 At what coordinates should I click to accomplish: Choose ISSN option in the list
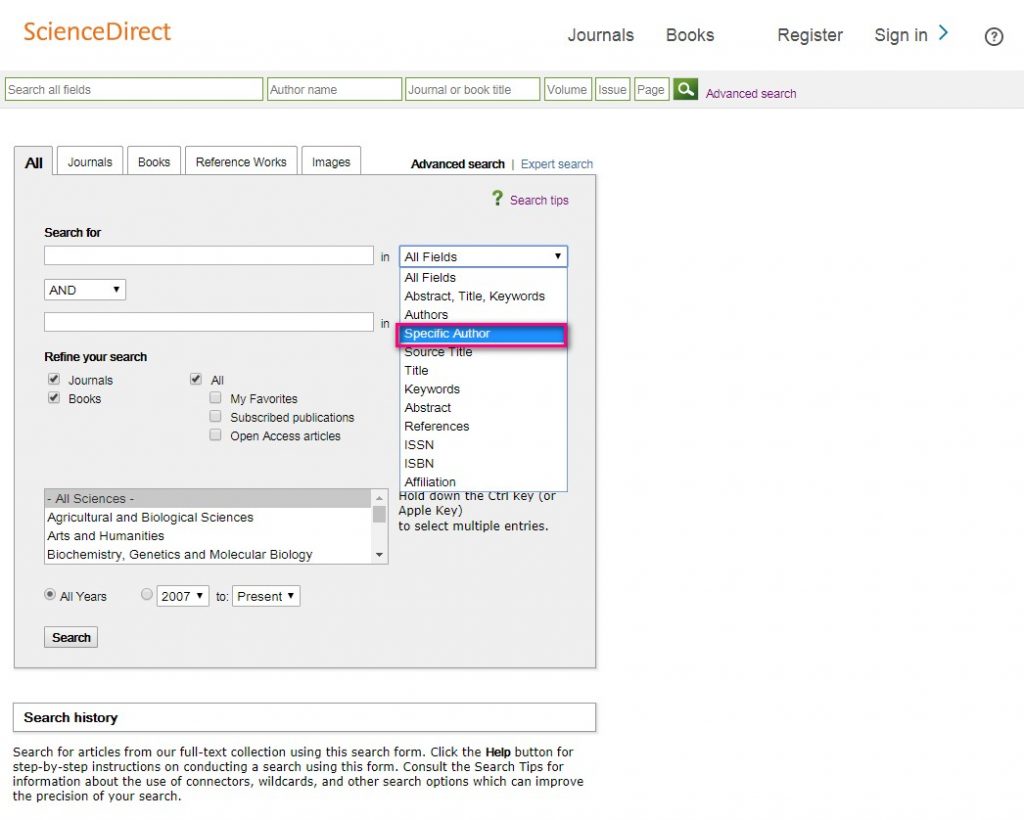pos(483,445)
